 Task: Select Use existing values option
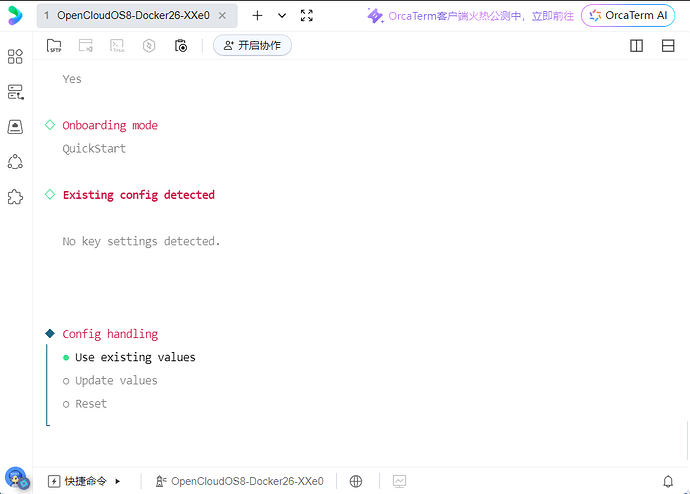click(x=129, y=357)
